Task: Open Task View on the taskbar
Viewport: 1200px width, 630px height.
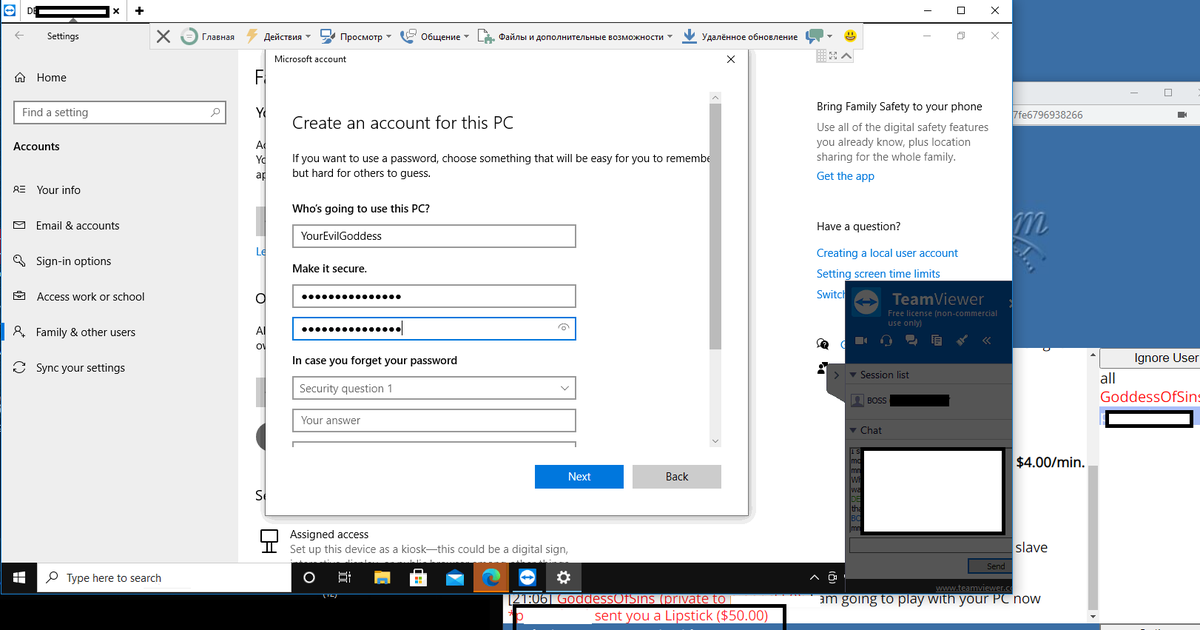Action: tap(345, 578)
